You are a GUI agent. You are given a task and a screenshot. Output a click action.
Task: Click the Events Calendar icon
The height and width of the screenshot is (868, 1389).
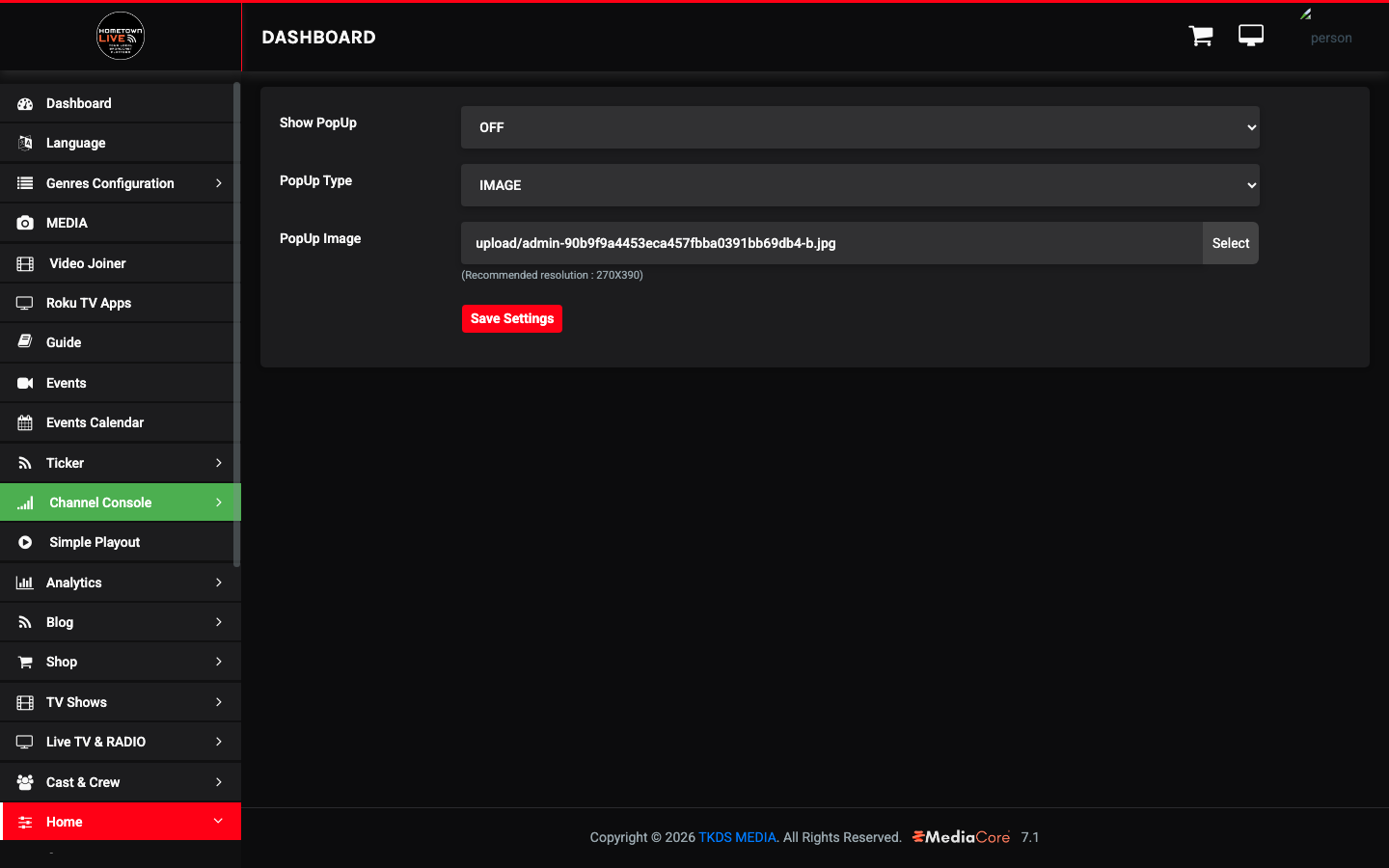pyautogui.click(x=25, y=422)
